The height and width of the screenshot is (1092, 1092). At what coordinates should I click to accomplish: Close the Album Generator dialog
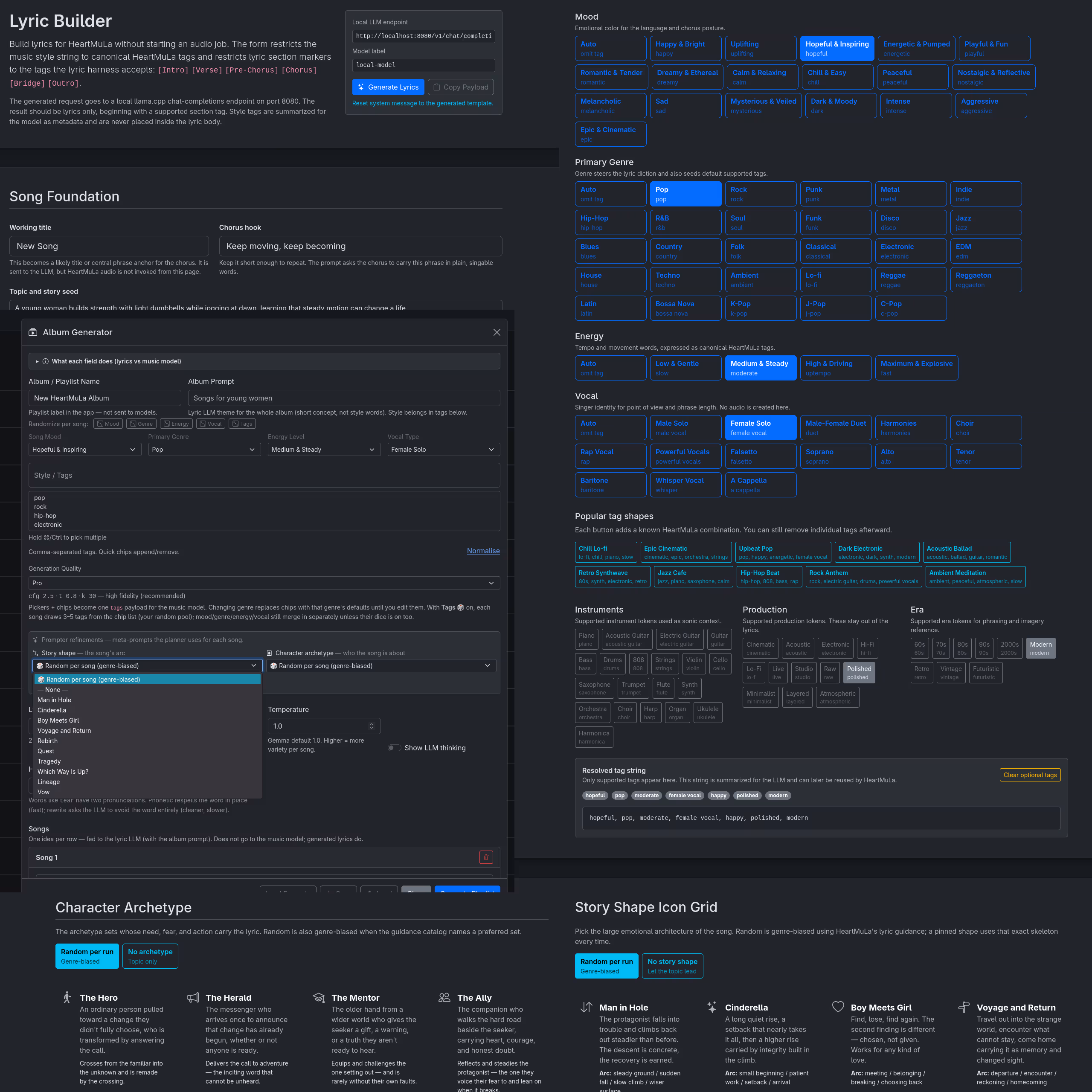497,332
